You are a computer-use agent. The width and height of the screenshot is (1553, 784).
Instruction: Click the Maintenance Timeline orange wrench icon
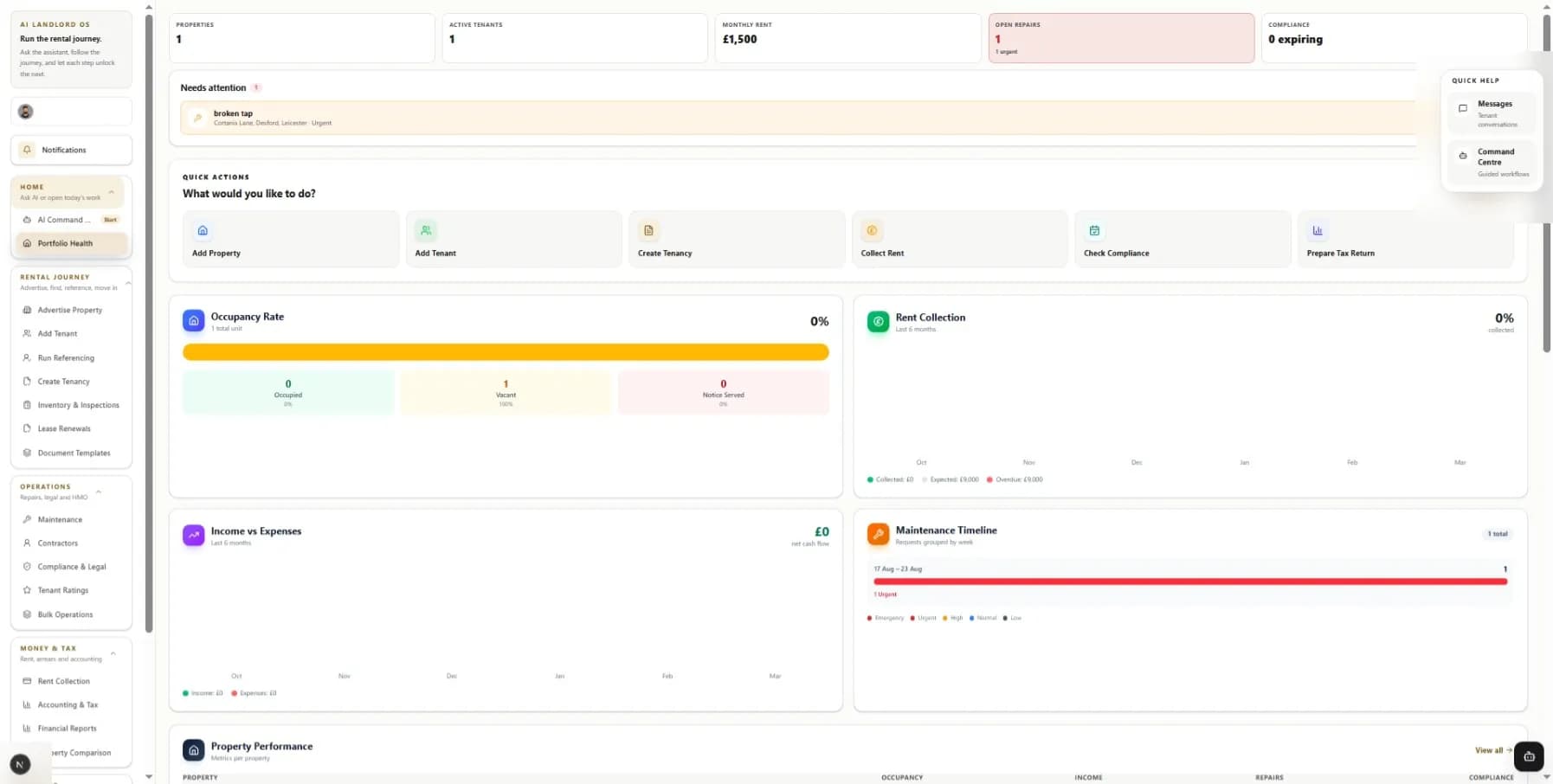pyautogui.click(x=878, y=535)
